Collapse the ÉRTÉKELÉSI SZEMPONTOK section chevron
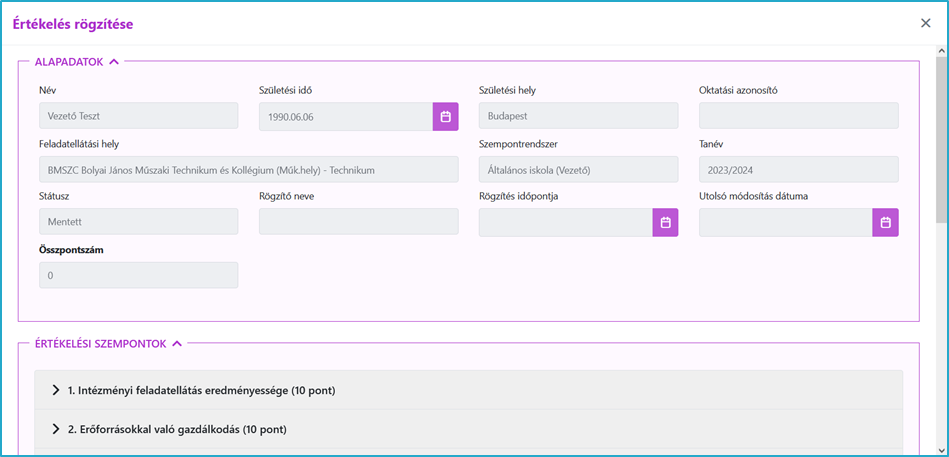This screenshot has width=949, height=457. [177, 343]
